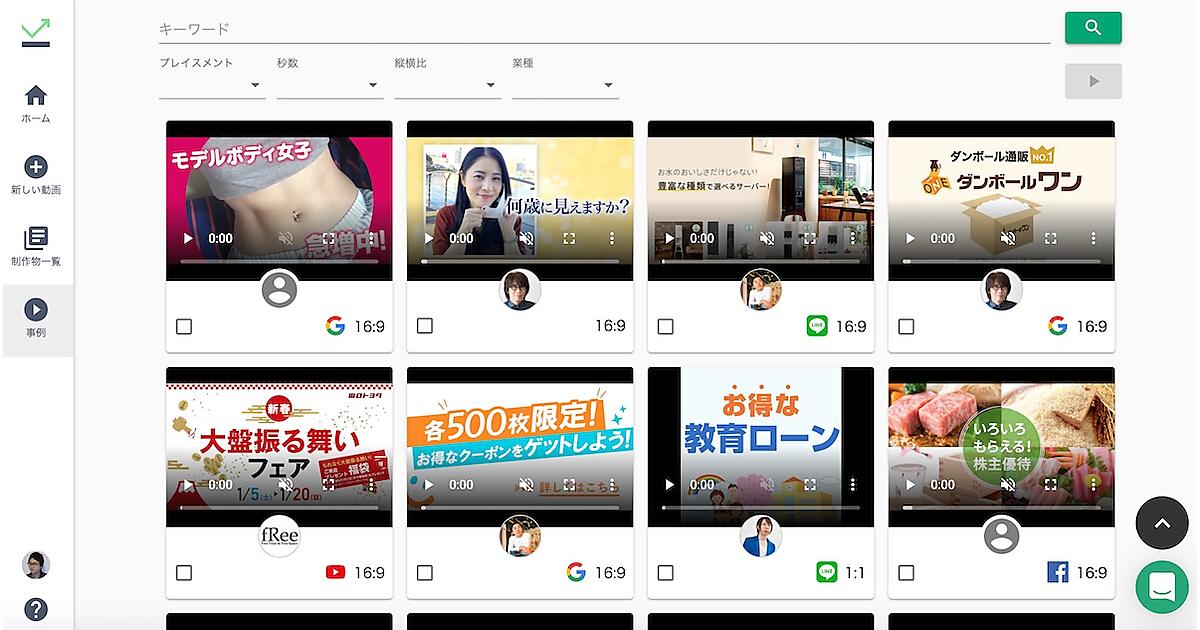Open 制作物一覧 in the sidebar

click(x=36, y=246)
